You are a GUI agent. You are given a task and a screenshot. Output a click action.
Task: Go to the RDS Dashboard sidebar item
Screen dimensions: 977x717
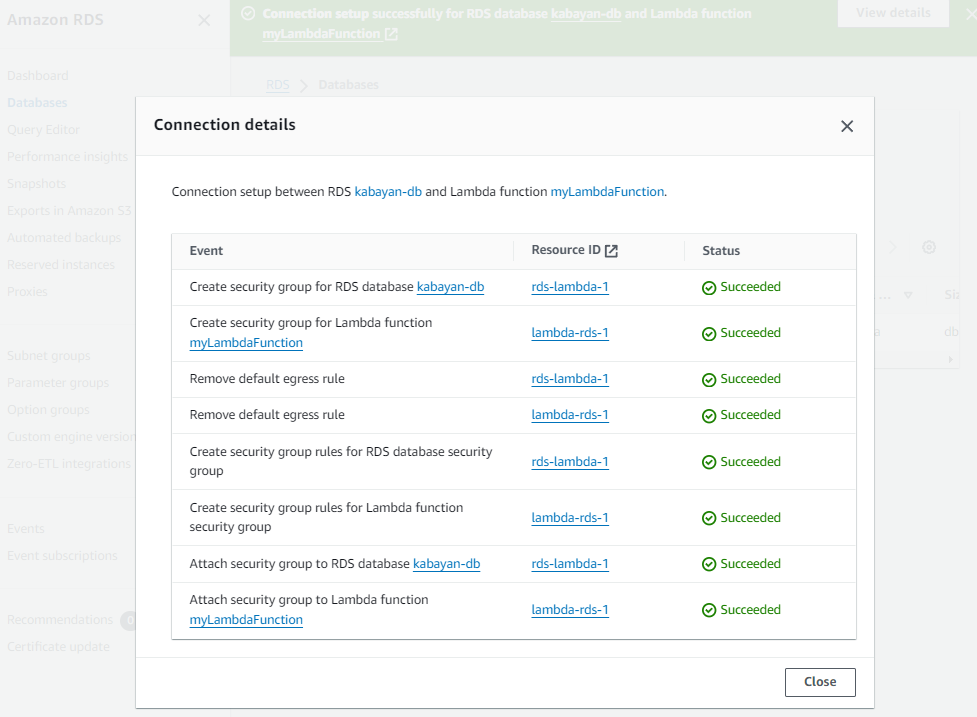[x=38, y=75]
